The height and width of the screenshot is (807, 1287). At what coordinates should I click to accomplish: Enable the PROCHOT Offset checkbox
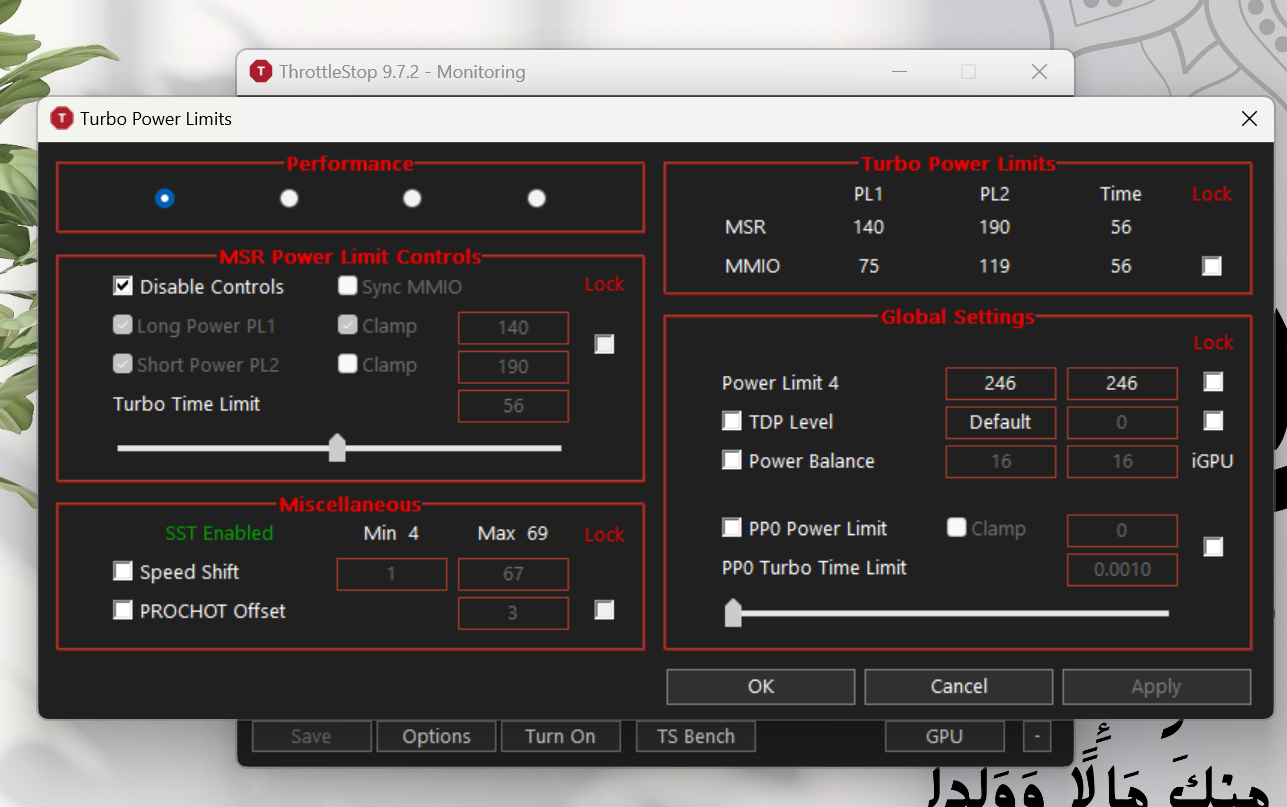coord(123,610)
